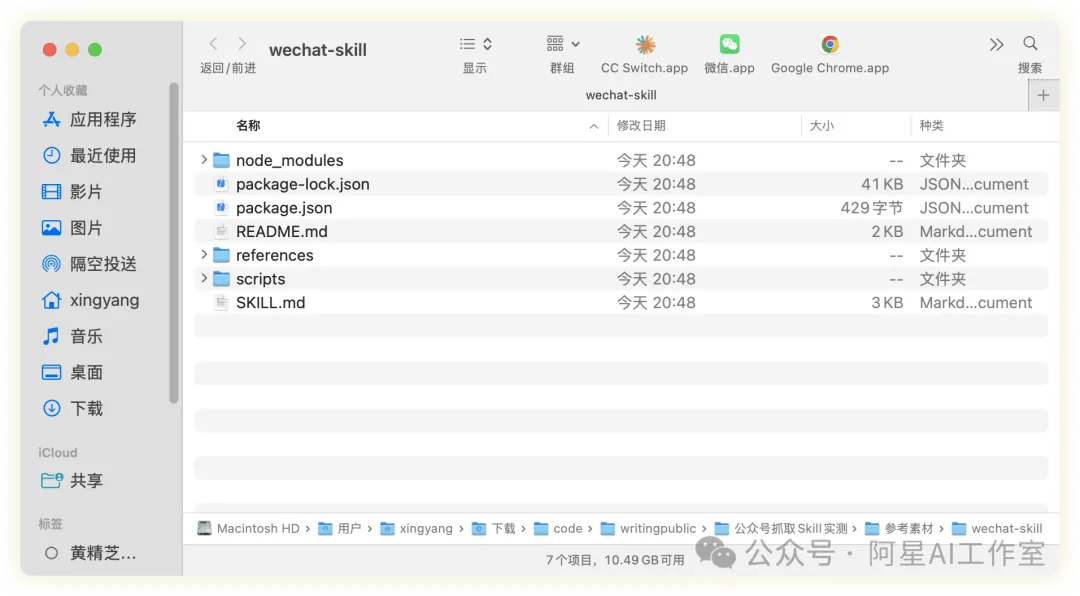Jump to 下载 in path bar
Image resolution: width=1080 pixels, height=596 pixels.
[x=493, y=528]
